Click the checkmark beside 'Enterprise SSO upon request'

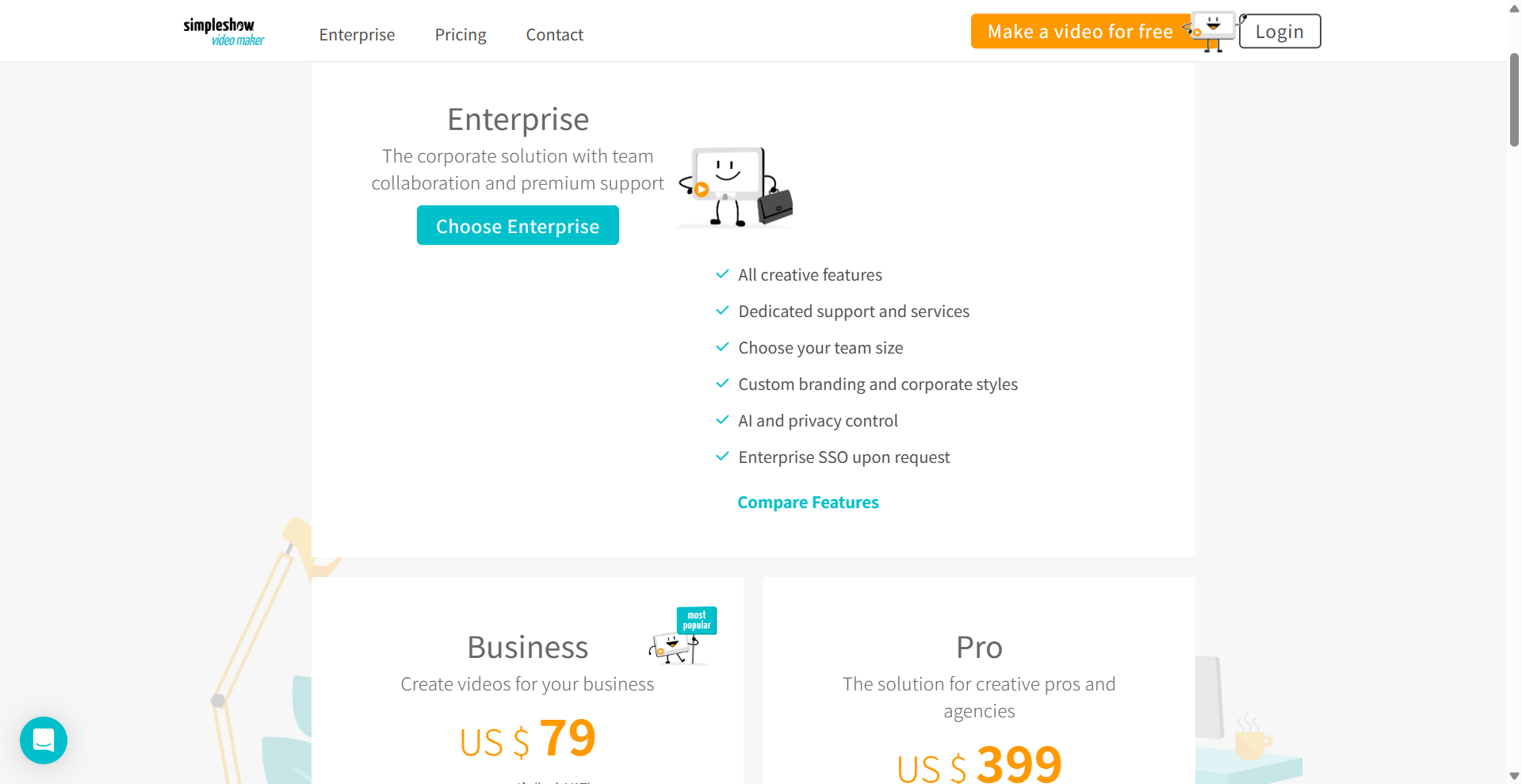pos(722,456)
